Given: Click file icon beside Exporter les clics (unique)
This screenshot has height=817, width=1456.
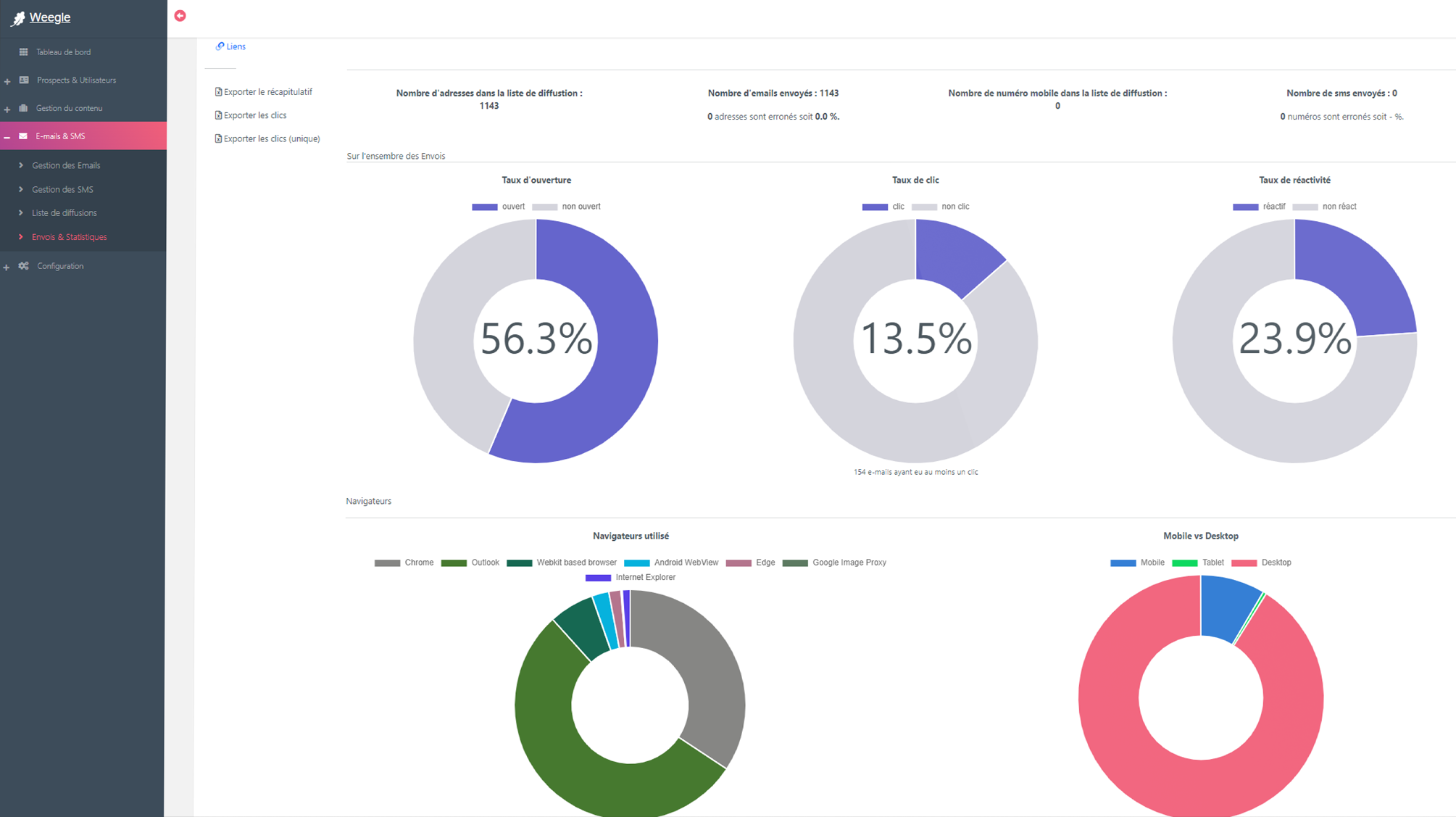Looking at the screenshot, I should [218, 138].
